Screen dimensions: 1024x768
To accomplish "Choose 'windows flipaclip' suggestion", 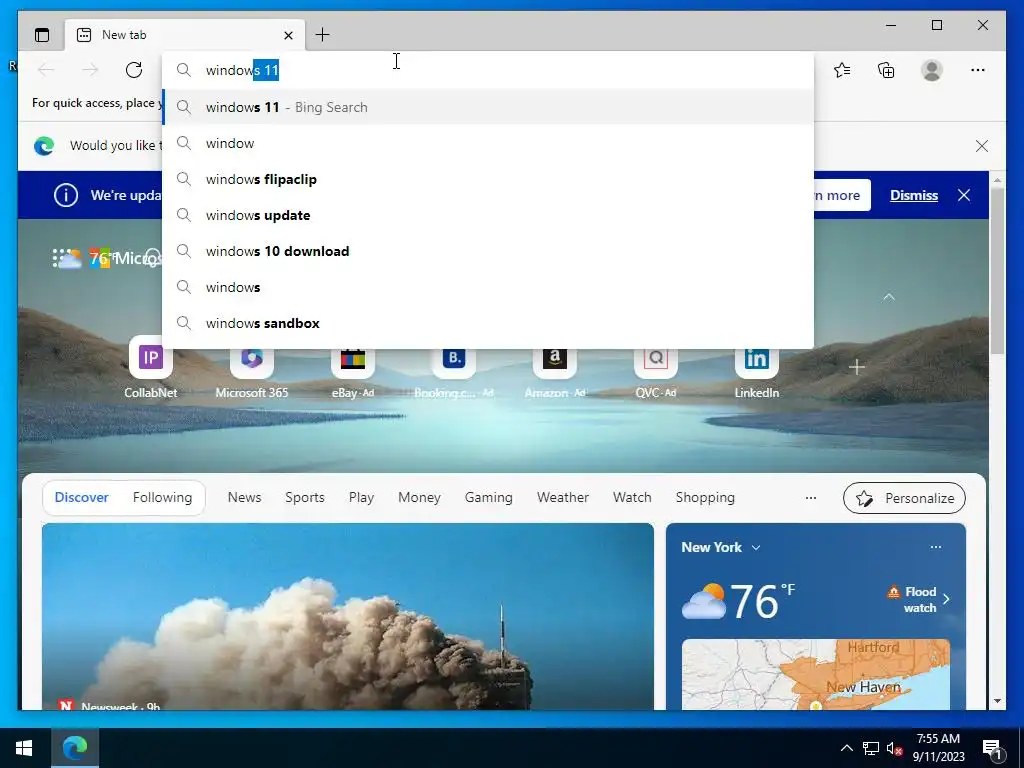I will (488, 179).
